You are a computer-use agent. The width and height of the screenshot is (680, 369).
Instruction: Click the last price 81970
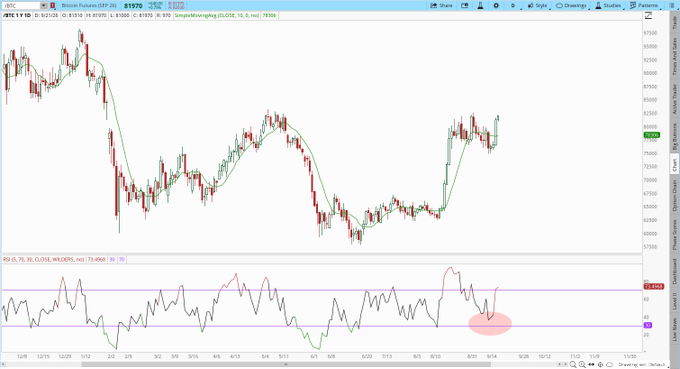click(133, 6)
